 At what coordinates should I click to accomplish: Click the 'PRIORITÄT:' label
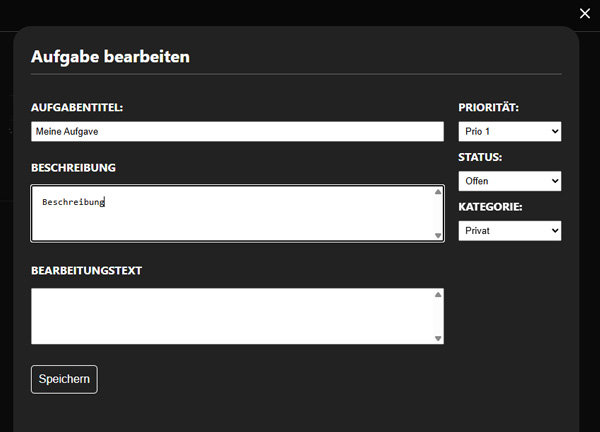(489, 107)
